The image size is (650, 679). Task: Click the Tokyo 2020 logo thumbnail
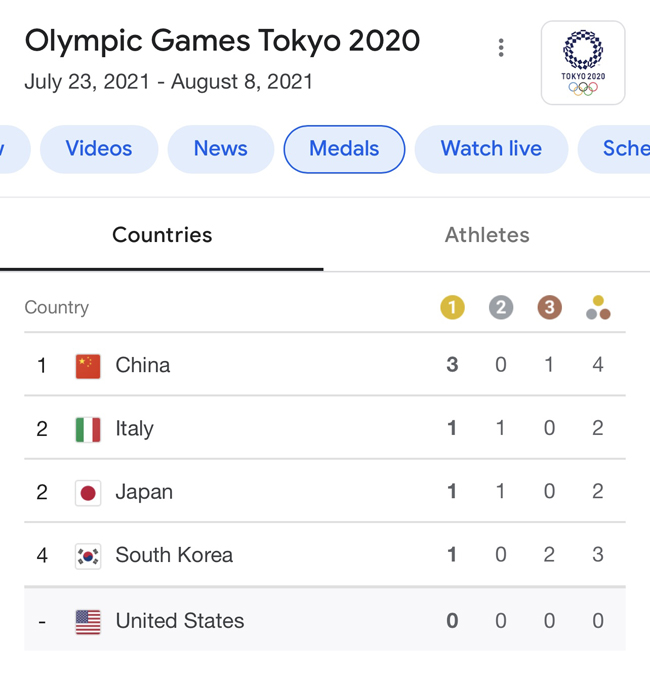[583, 63]
